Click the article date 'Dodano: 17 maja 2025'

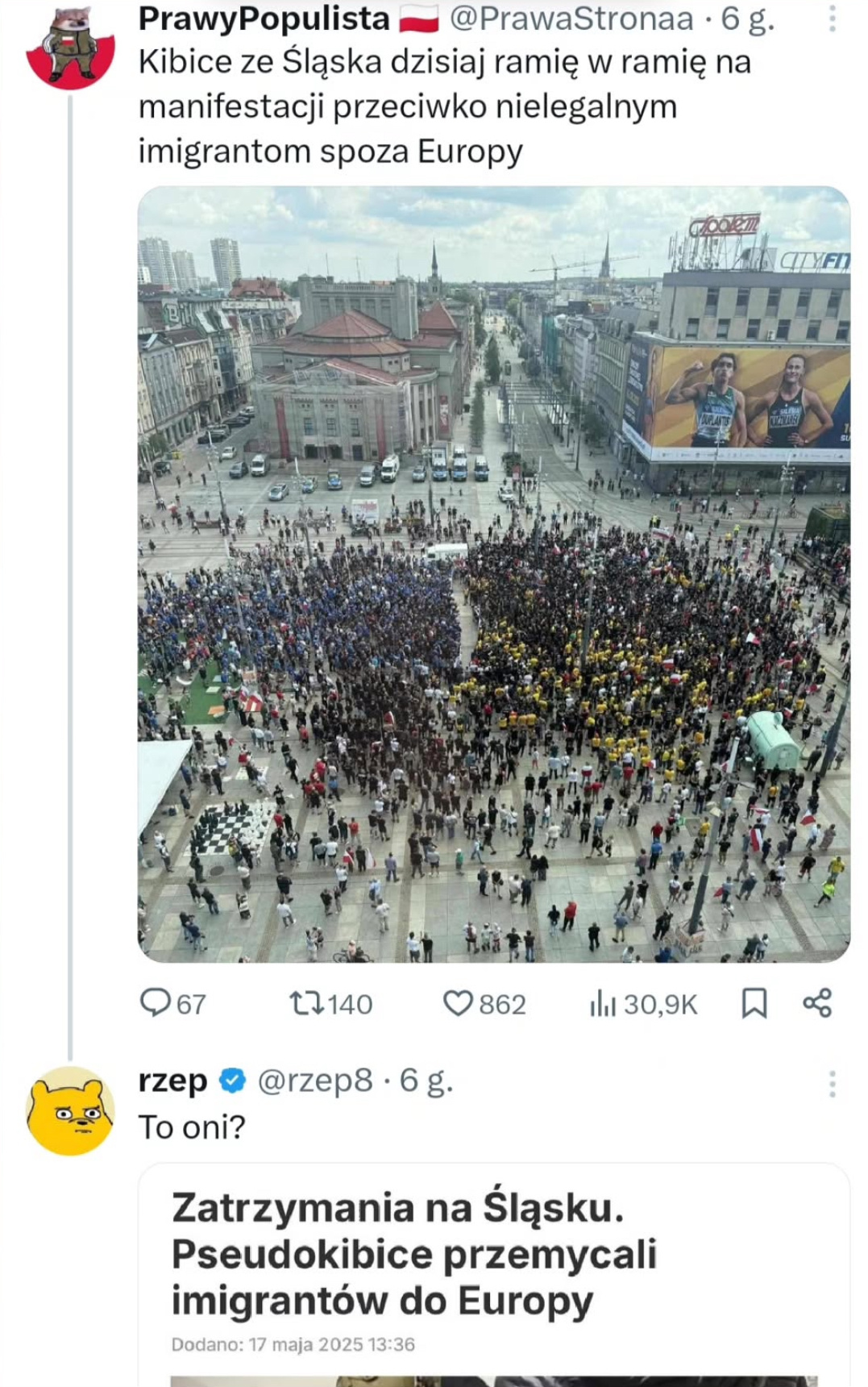click(x=293, y=1344)
